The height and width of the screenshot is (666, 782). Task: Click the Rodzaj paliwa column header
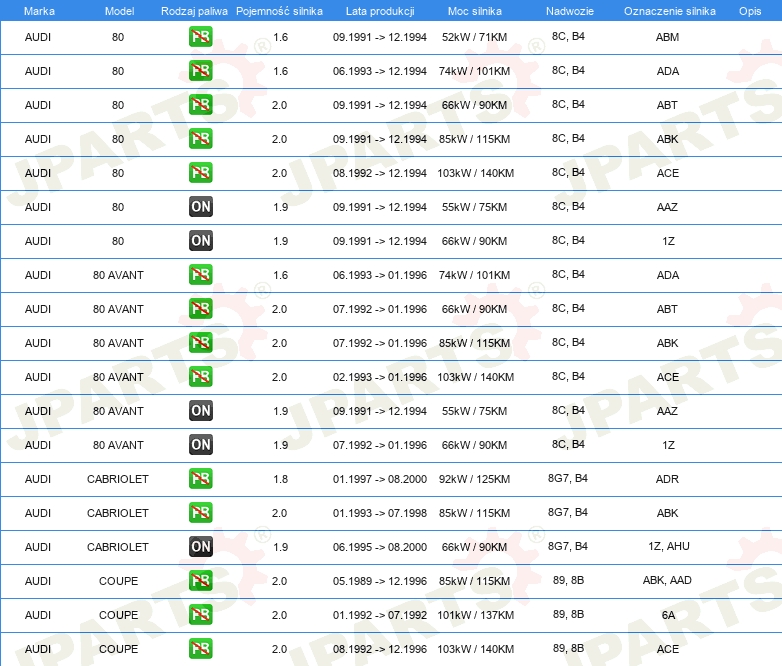(194, 11)
